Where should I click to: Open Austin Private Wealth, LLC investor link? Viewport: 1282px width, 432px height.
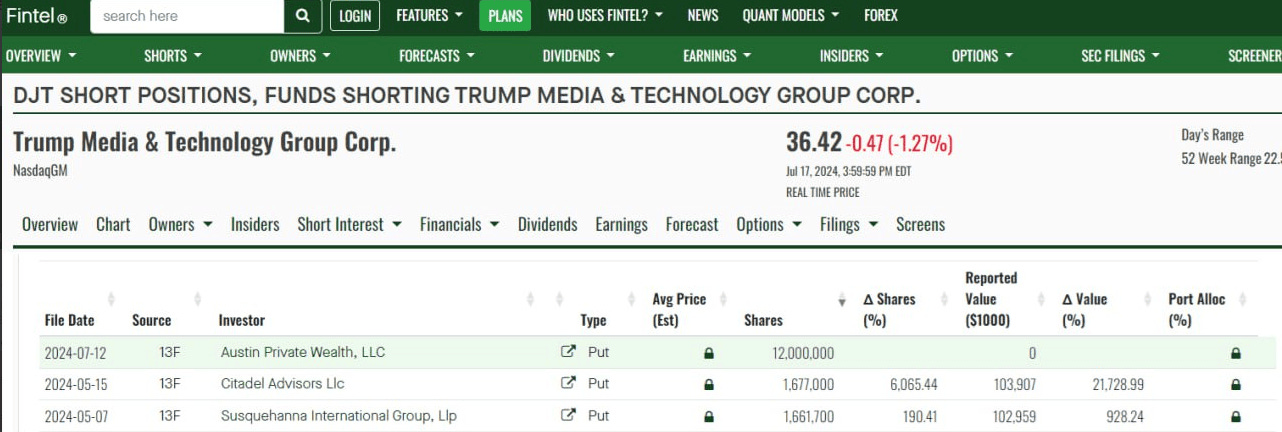(x=303, y=352)
